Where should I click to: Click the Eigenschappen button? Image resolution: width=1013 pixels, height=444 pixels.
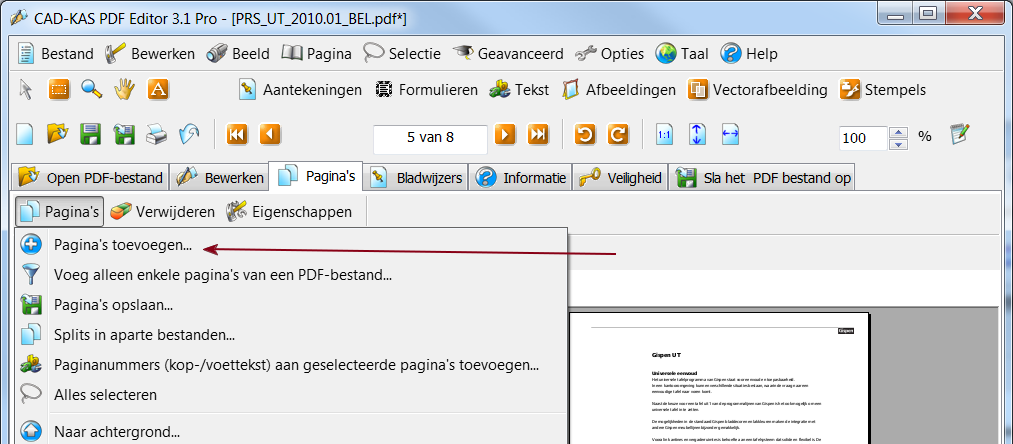(x=288, y=211)
